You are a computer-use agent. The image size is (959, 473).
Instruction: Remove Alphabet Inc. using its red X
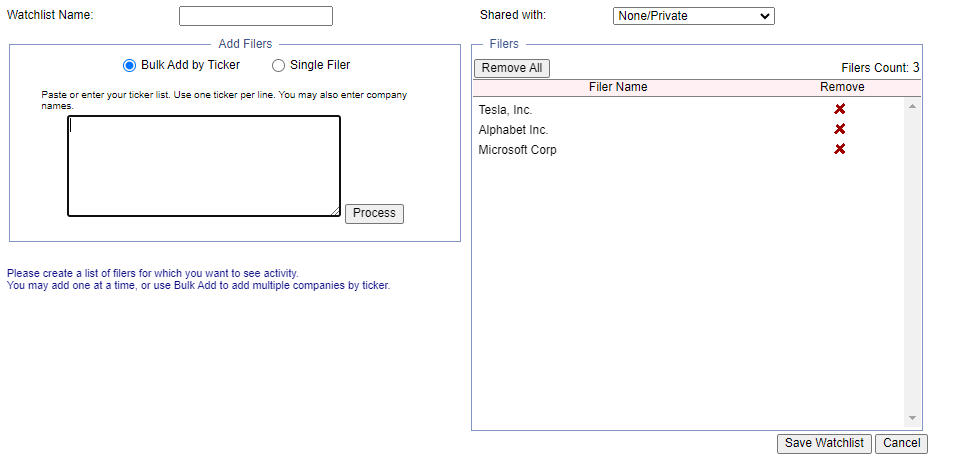tap(840, 129)
